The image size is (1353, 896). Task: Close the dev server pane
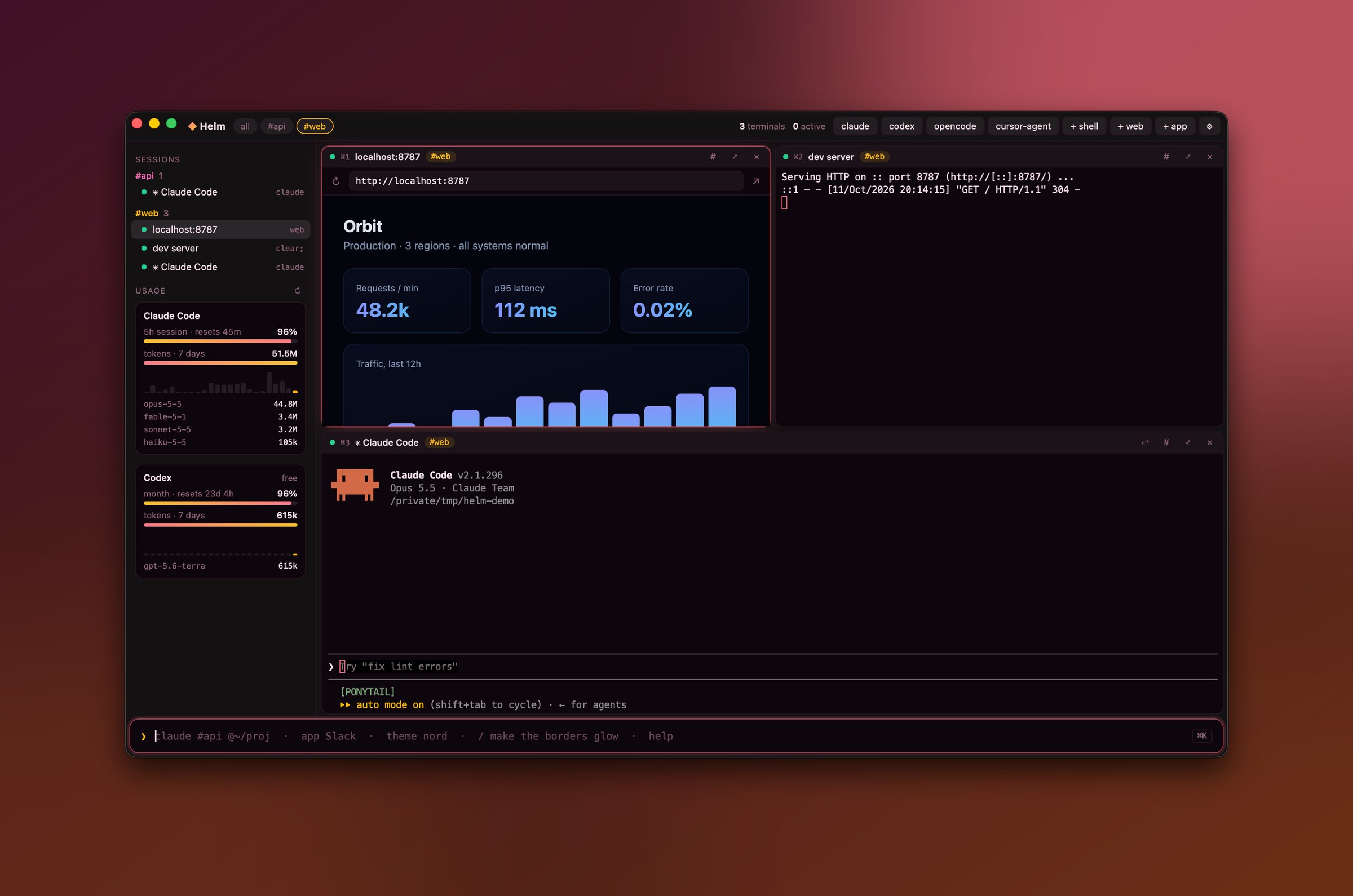coord(1210,157)
